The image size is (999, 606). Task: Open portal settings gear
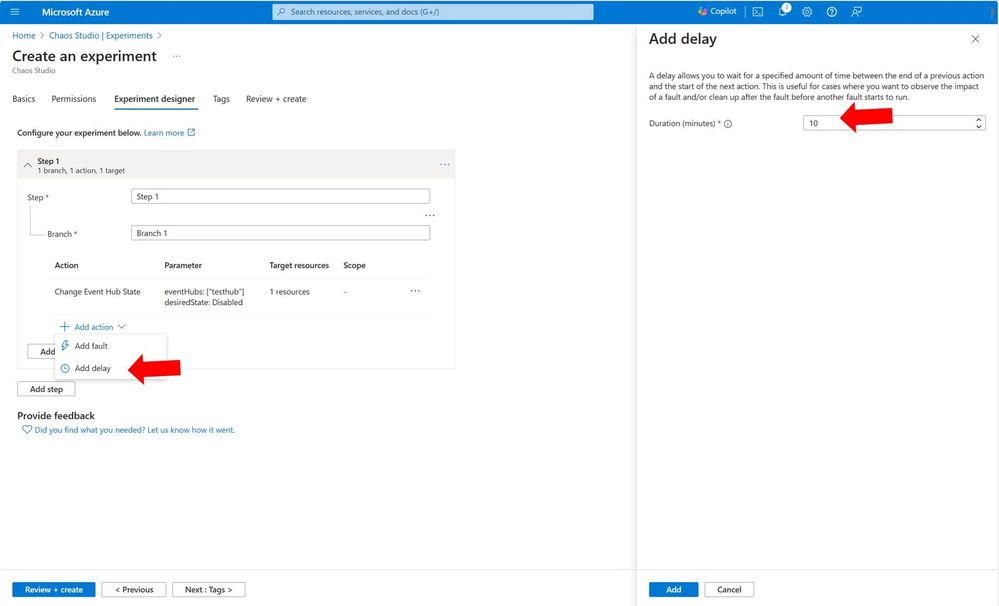(807, 11)
